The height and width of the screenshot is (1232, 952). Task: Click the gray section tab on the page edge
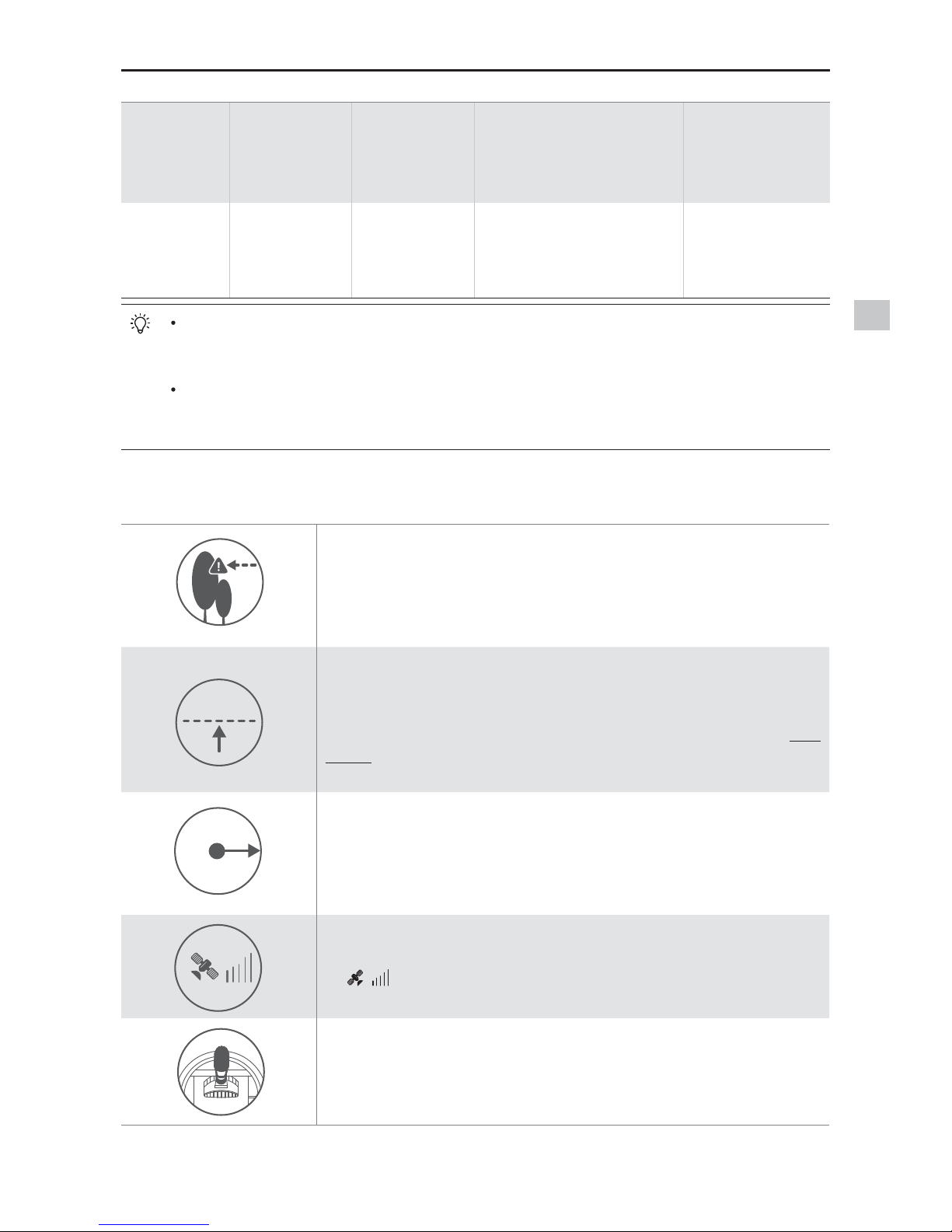pos(871,315)
